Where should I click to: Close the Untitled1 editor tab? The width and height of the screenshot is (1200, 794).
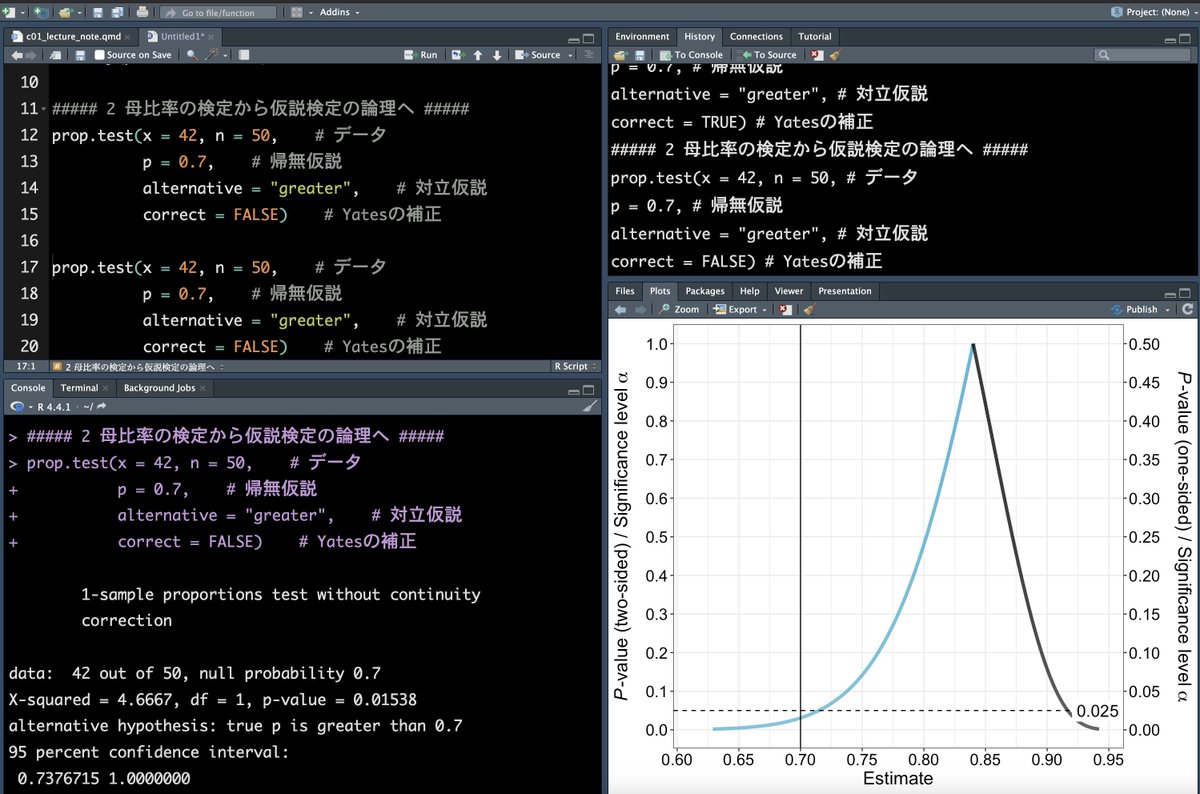(211, 36)
